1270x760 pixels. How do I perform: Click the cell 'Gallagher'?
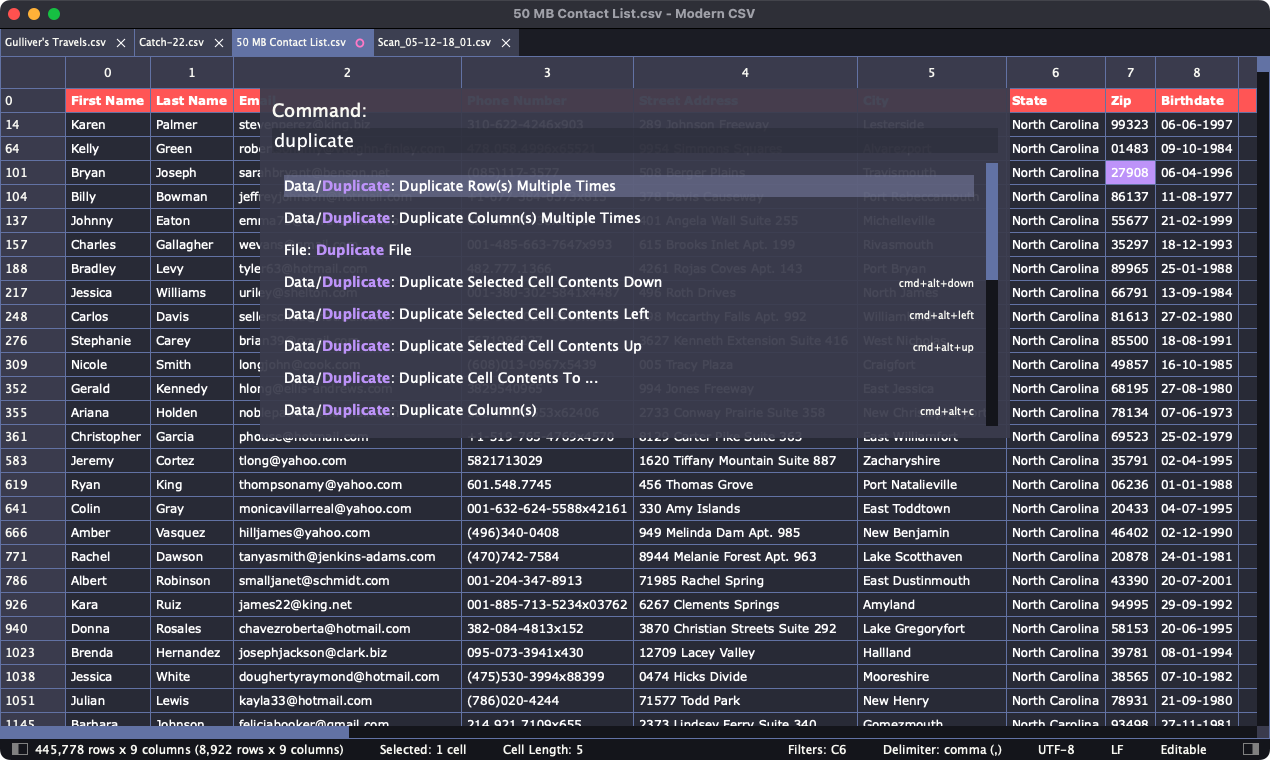click(x=192, y=244)
